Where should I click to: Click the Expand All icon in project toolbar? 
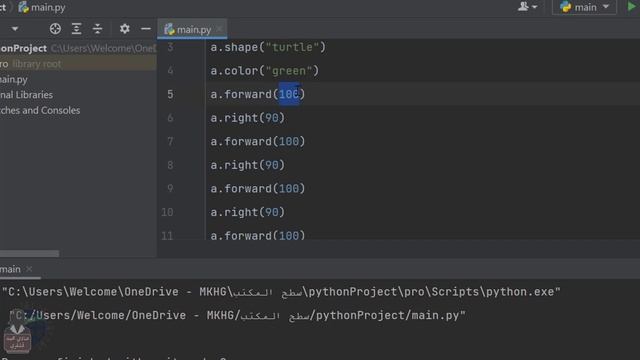tap(76, 29)
